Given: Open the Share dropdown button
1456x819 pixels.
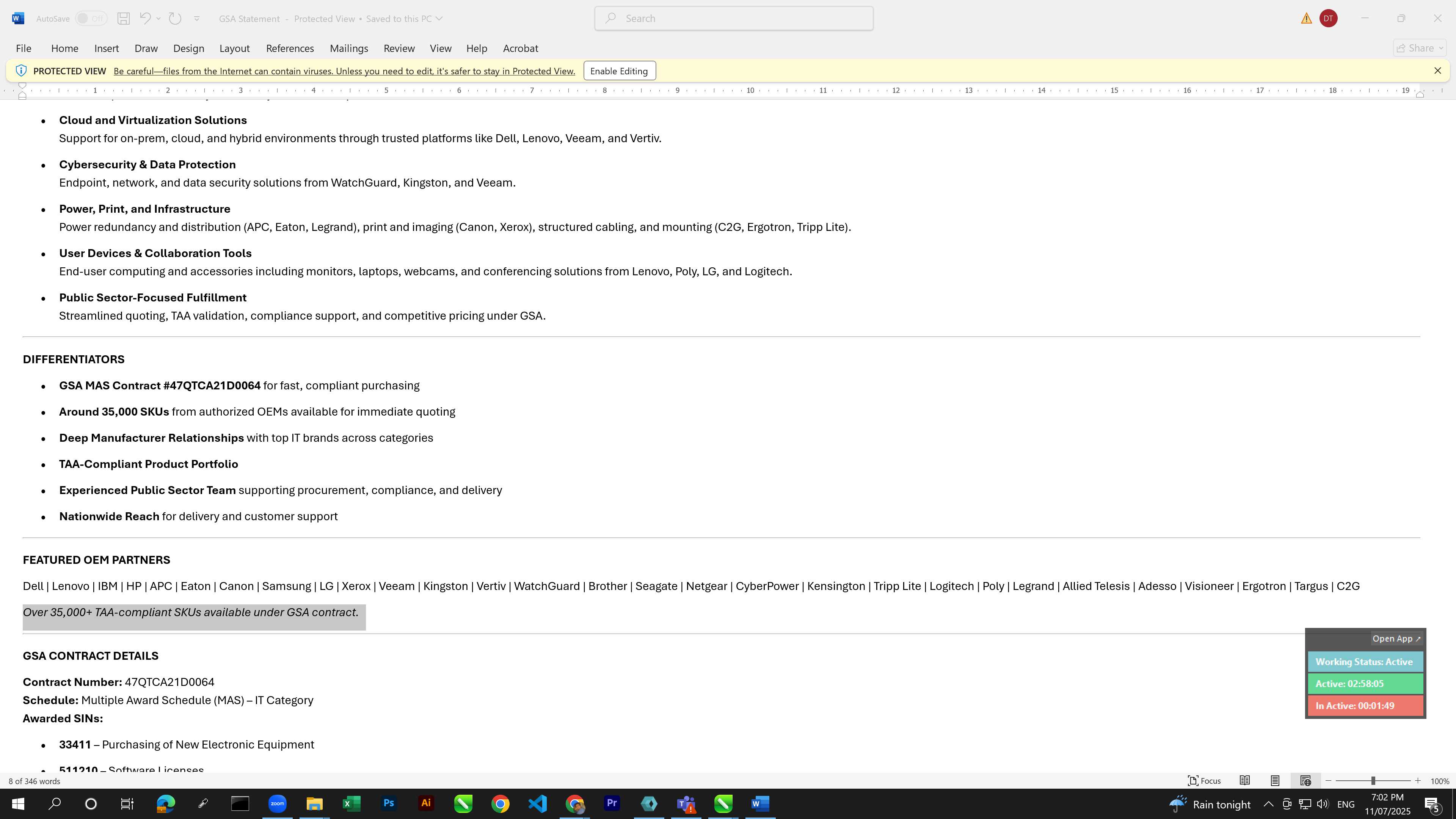Looking at the screenshot, I should 1420,48.
